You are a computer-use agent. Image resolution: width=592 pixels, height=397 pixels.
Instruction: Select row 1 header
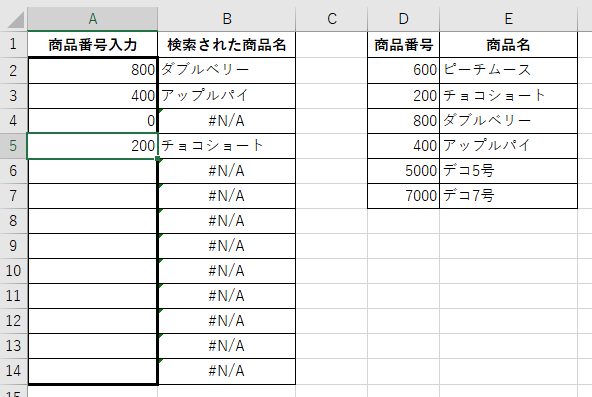(x=13, y=45)
